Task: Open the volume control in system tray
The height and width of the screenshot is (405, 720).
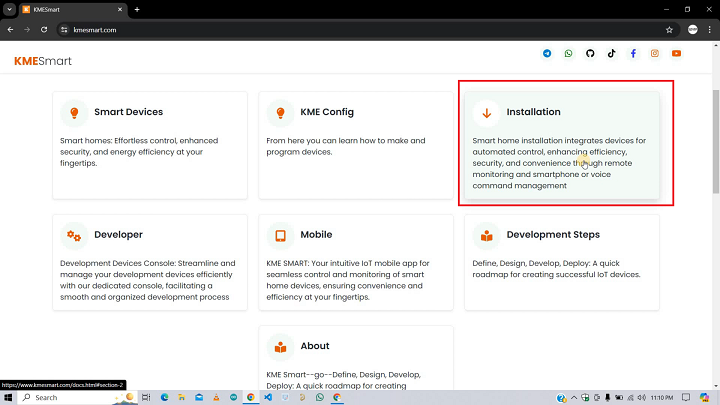Action: pos(641,398)
